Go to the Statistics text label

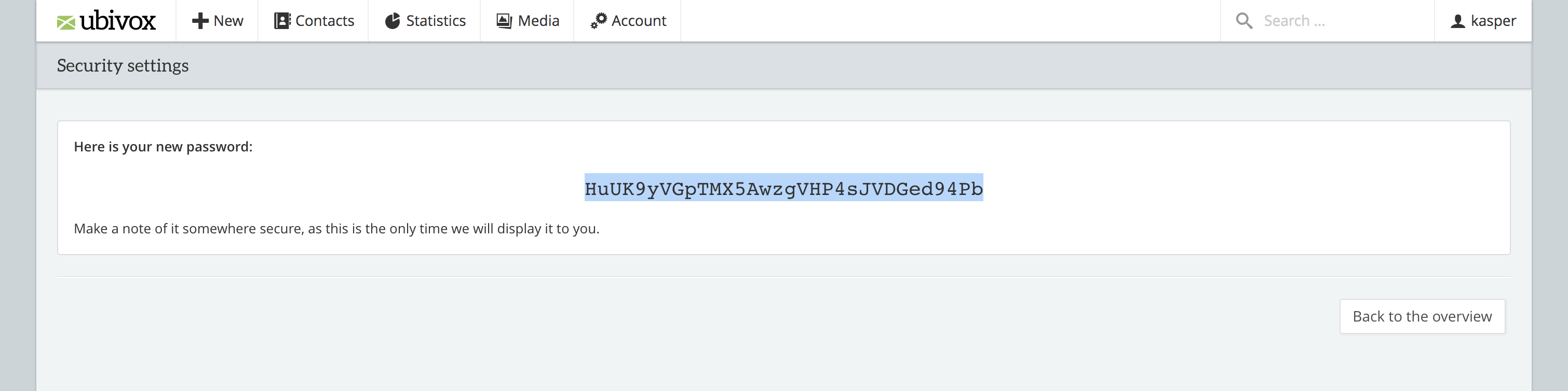pos(435,21)
